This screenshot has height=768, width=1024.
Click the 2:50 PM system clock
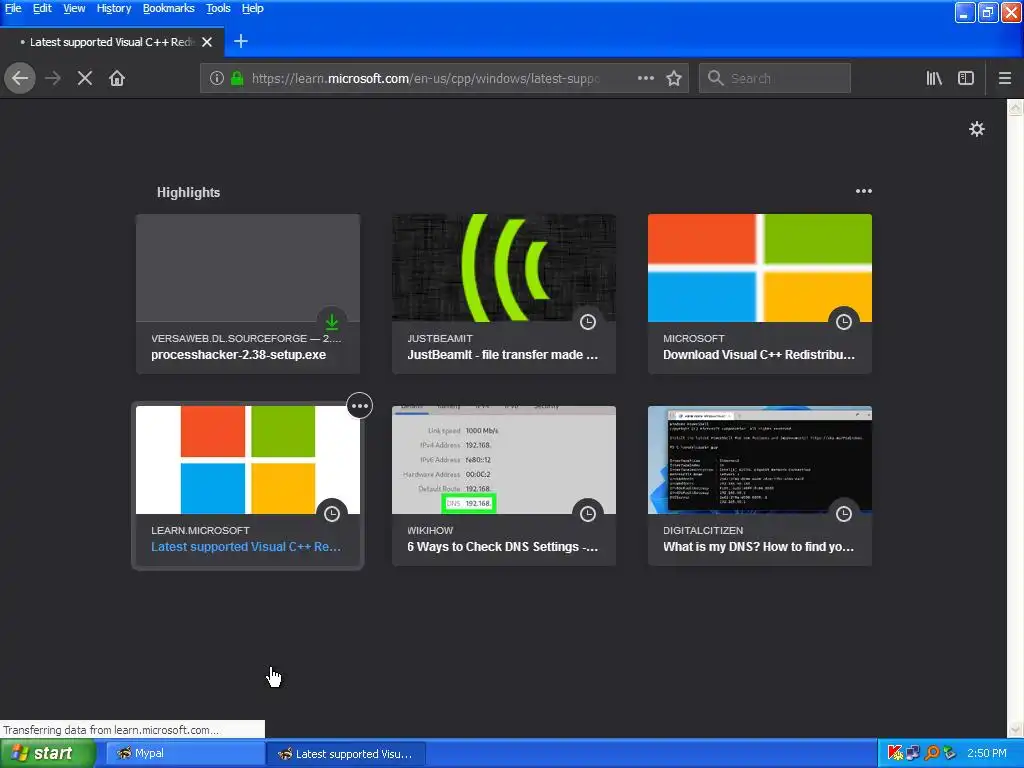click(x=987, y=753)
